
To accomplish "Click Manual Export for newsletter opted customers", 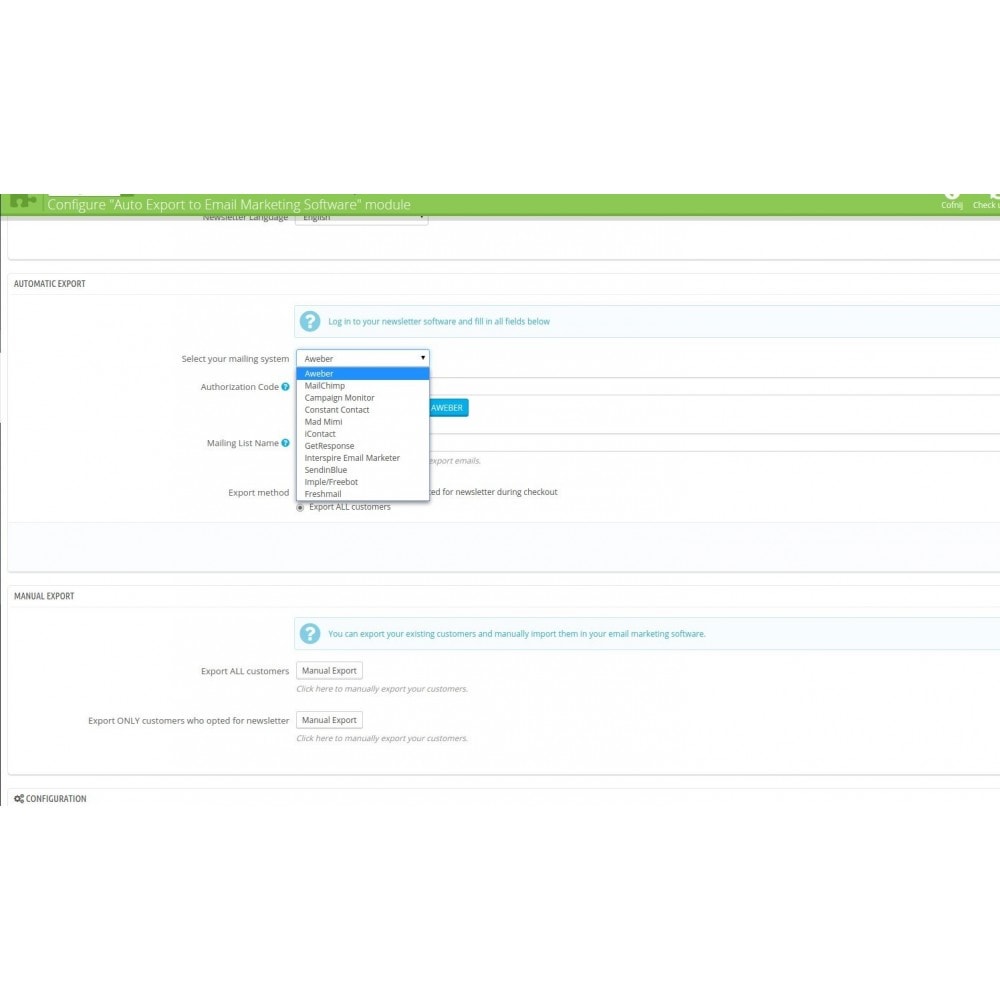I will point(329,720).
